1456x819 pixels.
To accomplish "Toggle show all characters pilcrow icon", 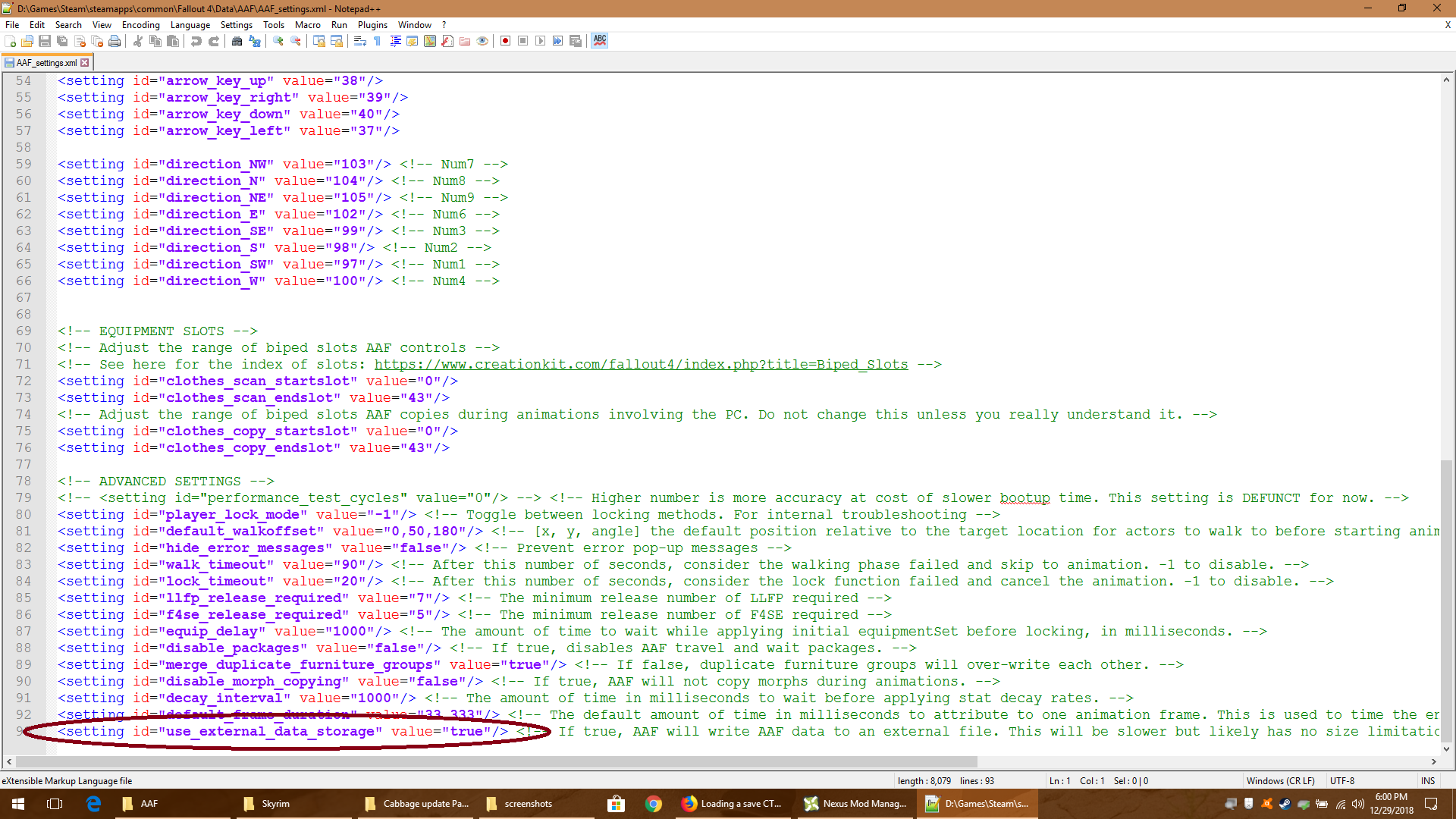I will tap(378, 41).
